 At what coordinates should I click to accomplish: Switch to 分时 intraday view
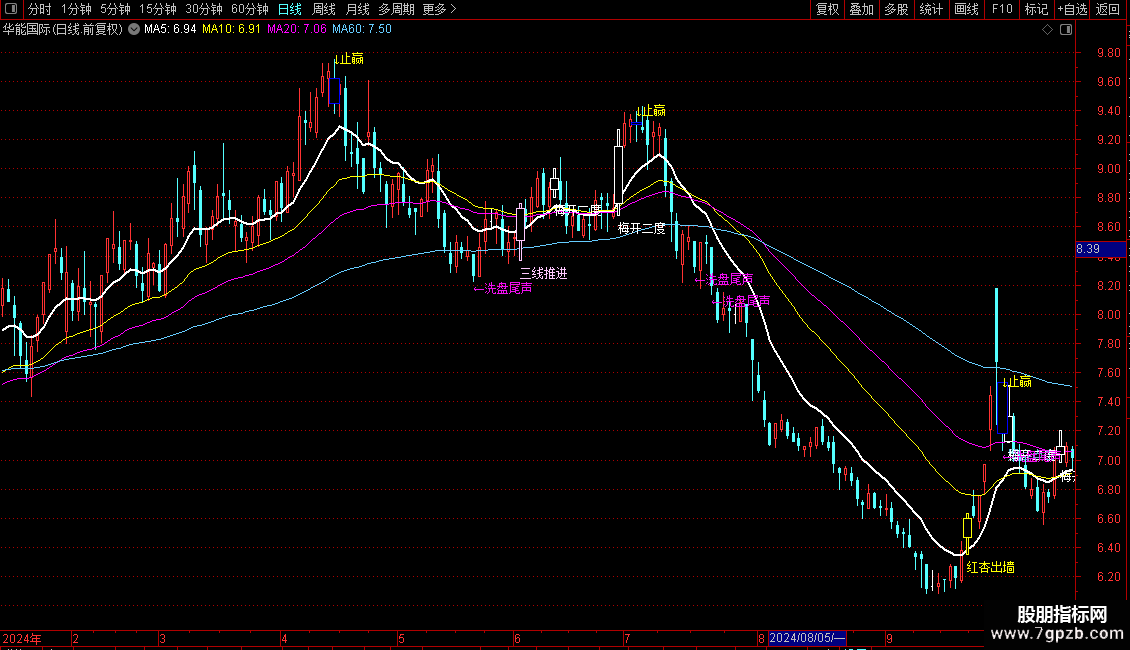40,9
